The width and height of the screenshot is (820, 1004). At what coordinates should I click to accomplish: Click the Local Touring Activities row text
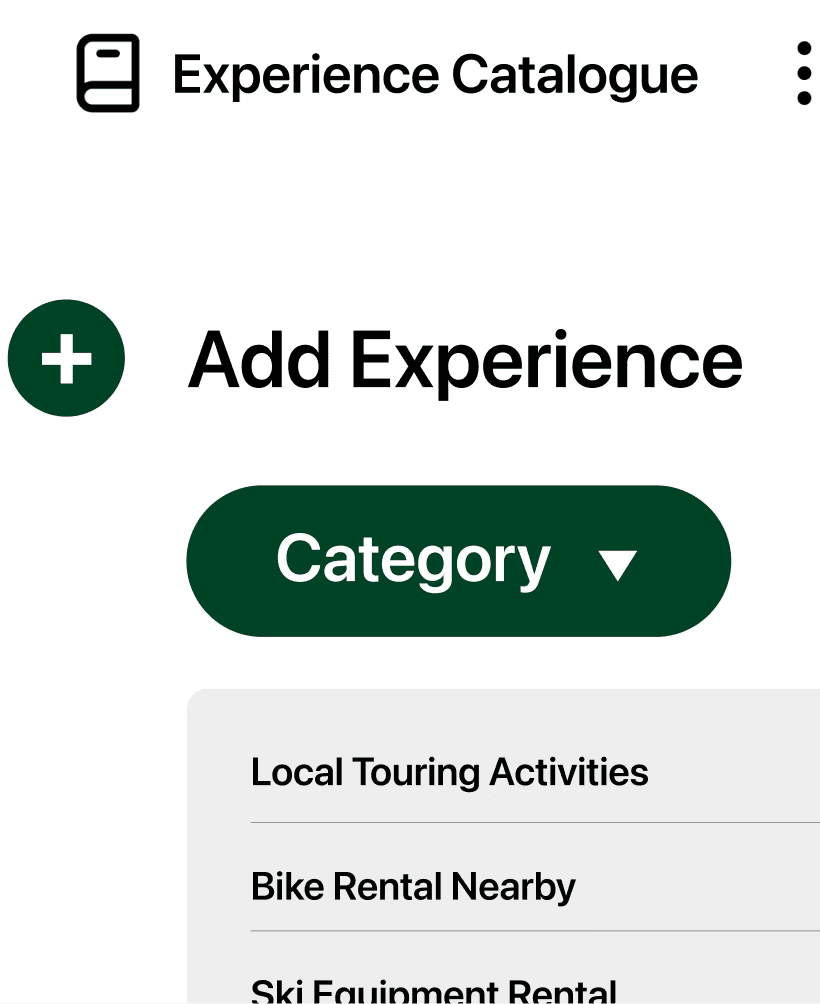[449, 772]
